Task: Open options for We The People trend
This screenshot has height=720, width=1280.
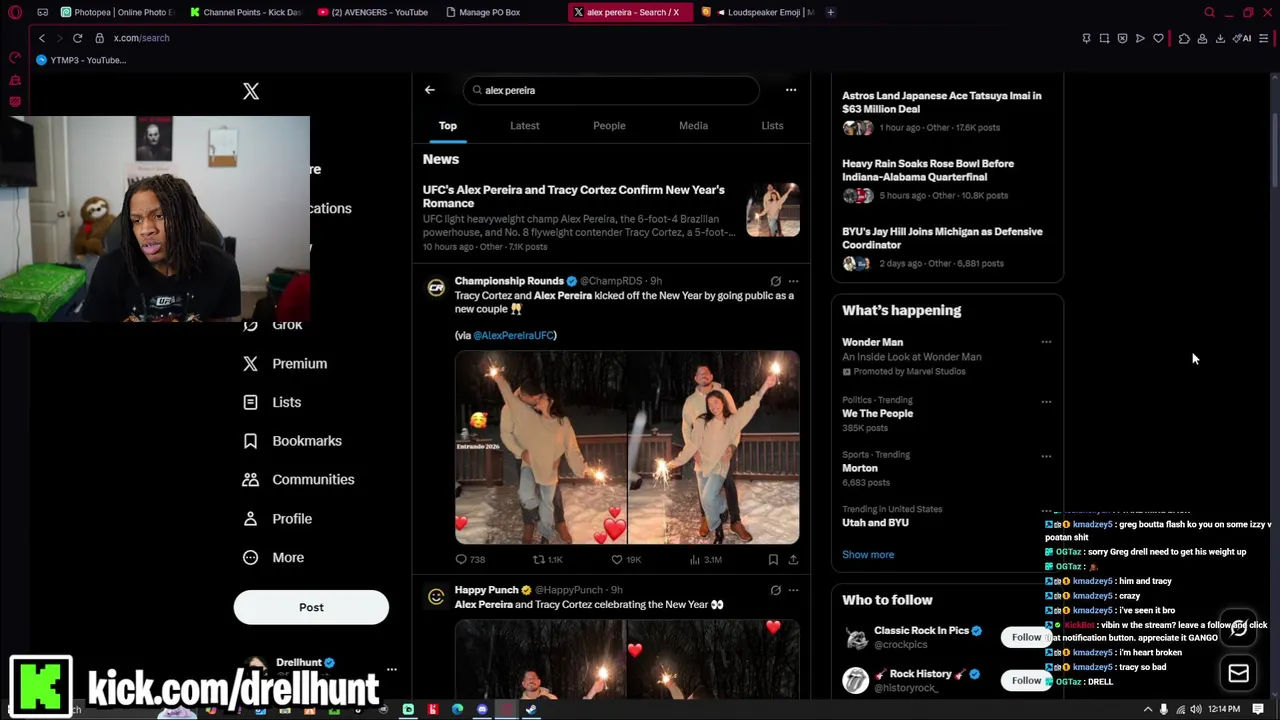Action: pos(1046,402)
